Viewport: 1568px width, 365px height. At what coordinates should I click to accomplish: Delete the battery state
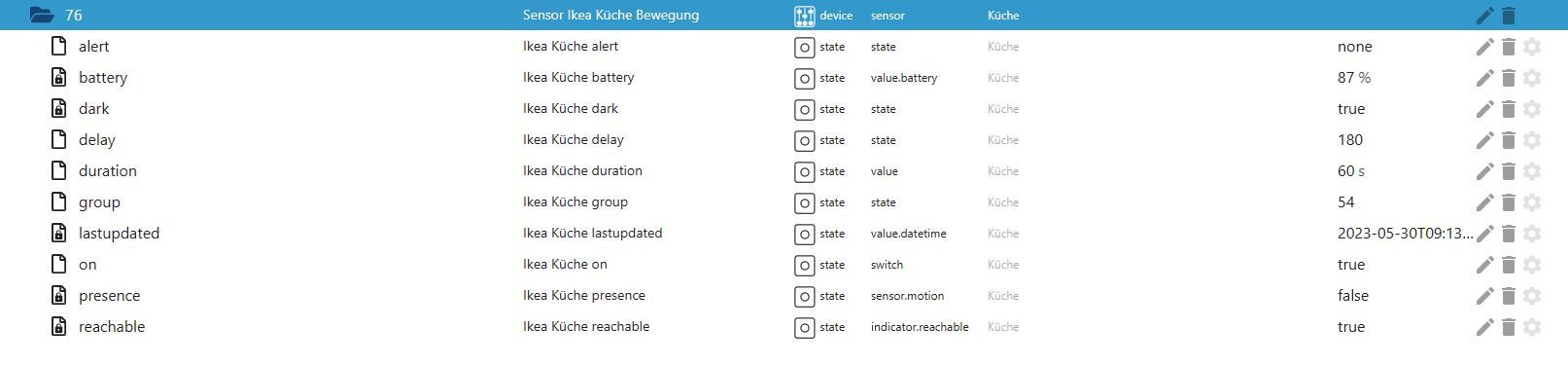[x=1508, y=78]
